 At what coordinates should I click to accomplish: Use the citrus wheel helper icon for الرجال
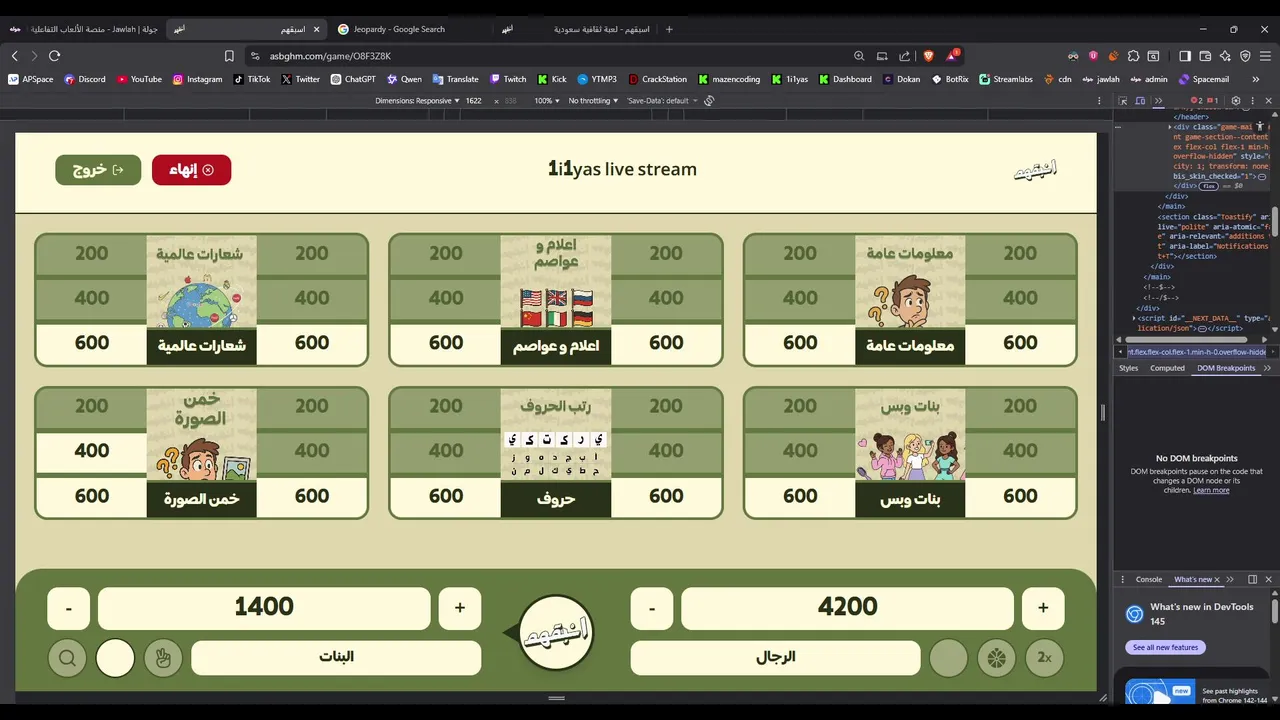click(996, 658)
